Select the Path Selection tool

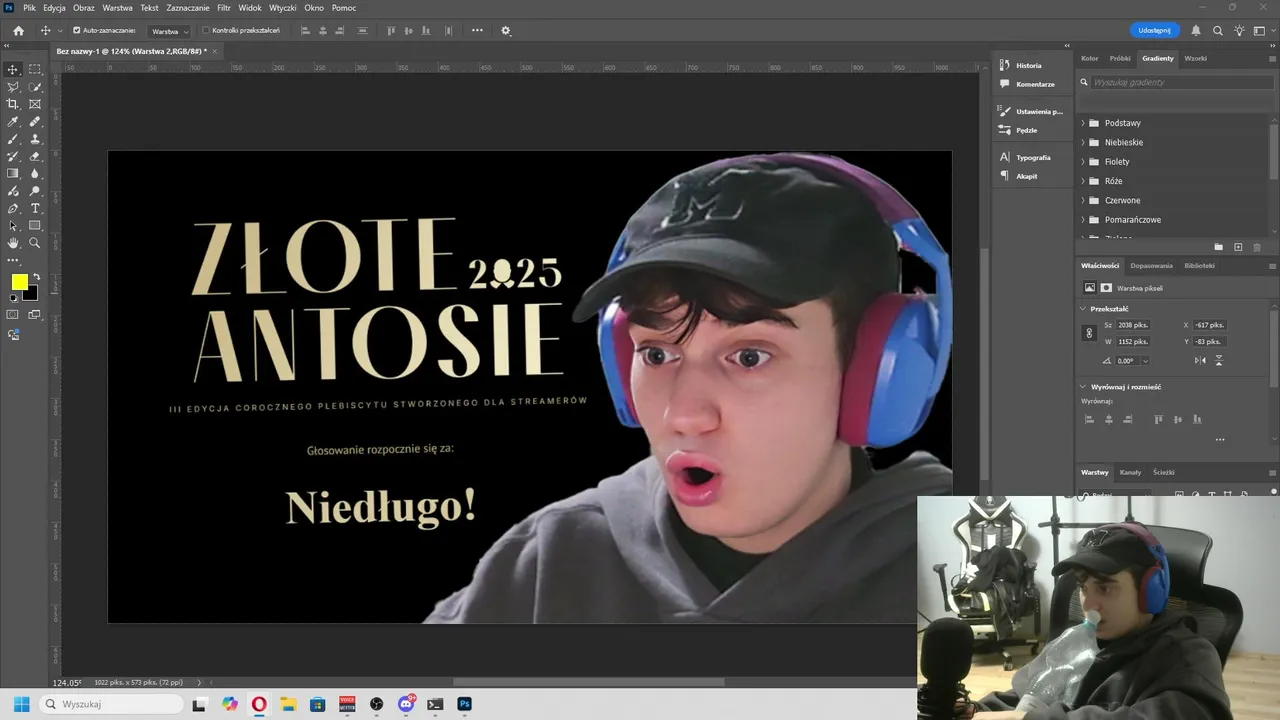pos(13,225)
